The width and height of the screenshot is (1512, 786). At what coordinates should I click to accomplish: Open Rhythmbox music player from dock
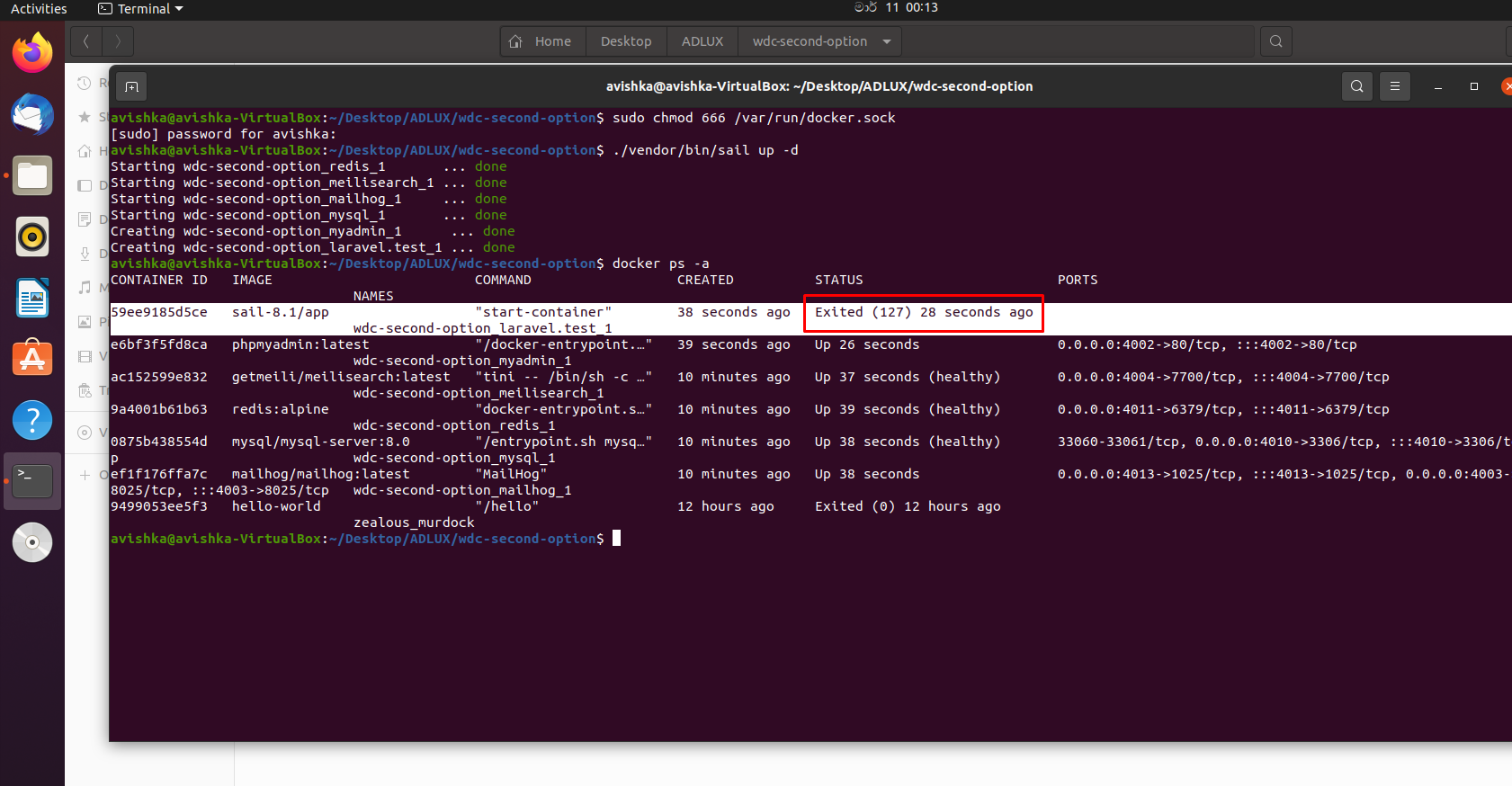[32, 237]
